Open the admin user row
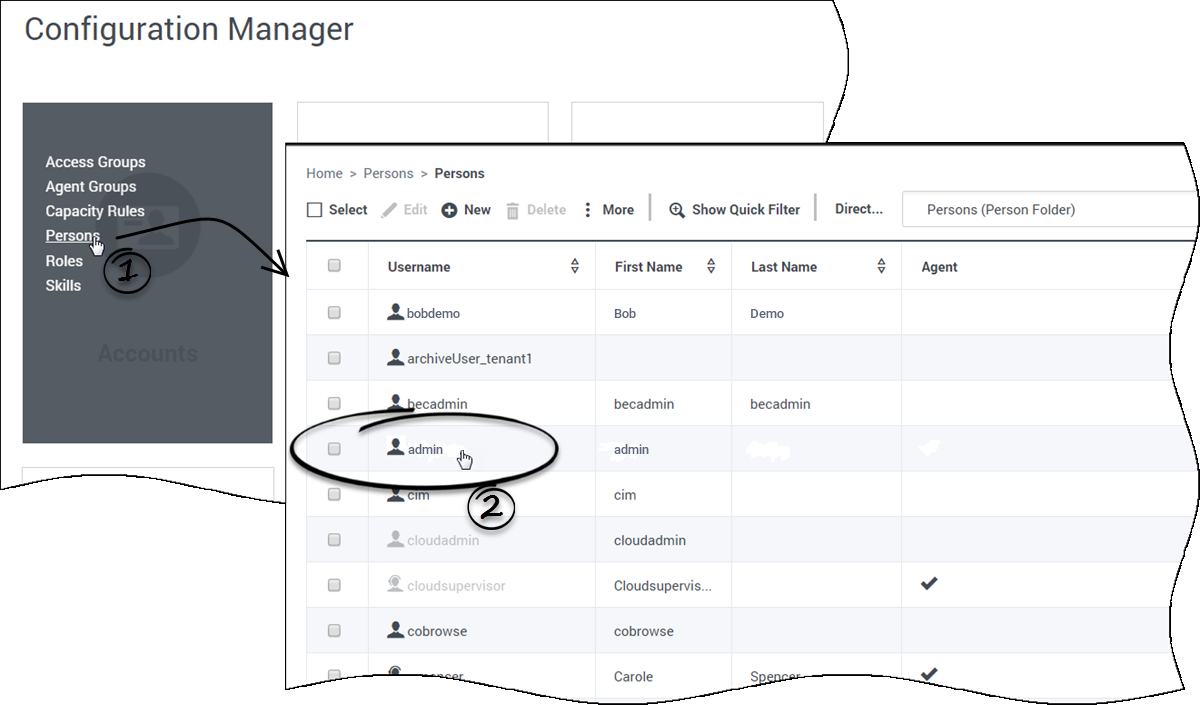The height and width of the screenshot is (705, 1200). [x=425, y=450]
